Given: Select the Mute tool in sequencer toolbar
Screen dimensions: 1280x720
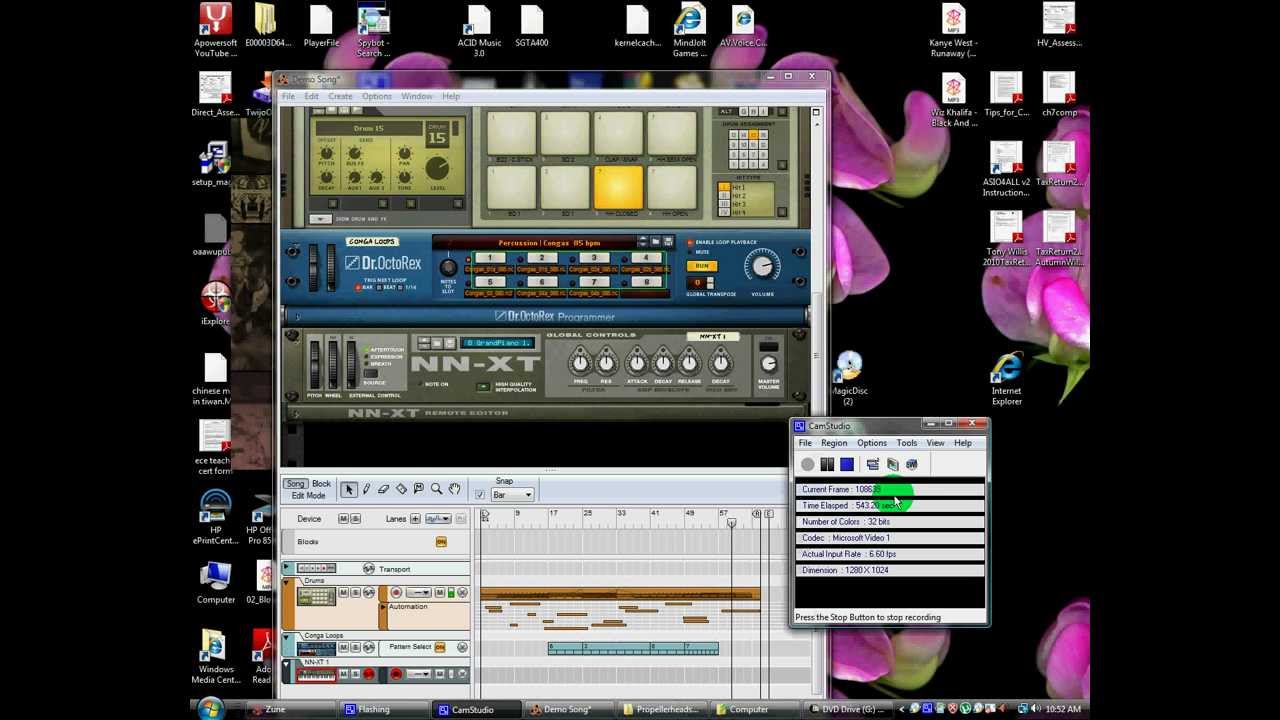Looking at the screenshot, I should pyautogui.click(x=418, y=489).
